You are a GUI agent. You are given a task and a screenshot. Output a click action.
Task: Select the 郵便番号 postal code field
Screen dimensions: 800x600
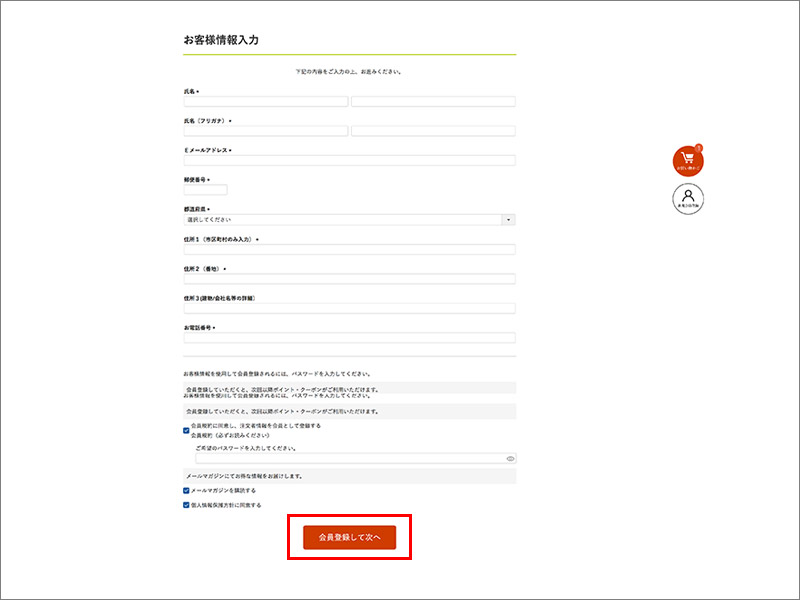[x=205, y=190]
